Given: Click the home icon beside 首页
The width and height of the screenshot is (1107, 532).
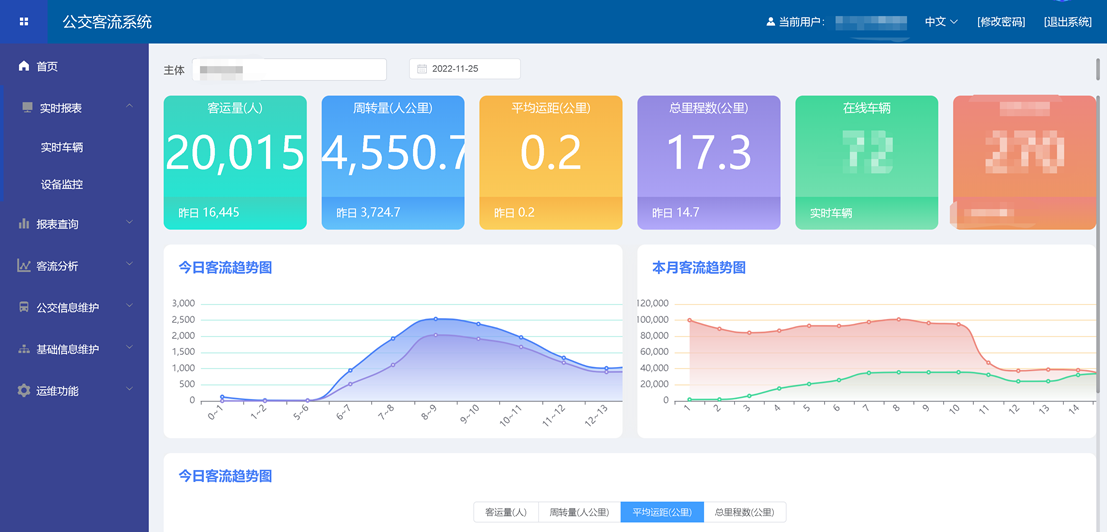Looking at the screenshot, I should click(24, 66).
